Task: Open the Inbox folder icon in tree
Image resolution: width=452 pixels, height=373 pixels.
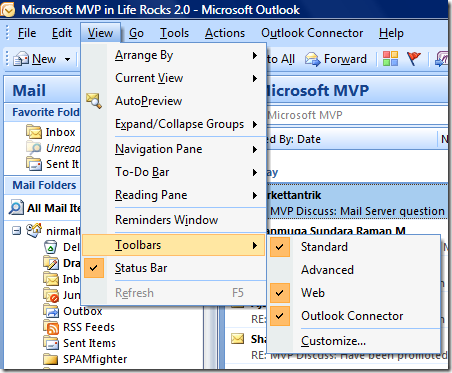Action: (x=51, y=279)
